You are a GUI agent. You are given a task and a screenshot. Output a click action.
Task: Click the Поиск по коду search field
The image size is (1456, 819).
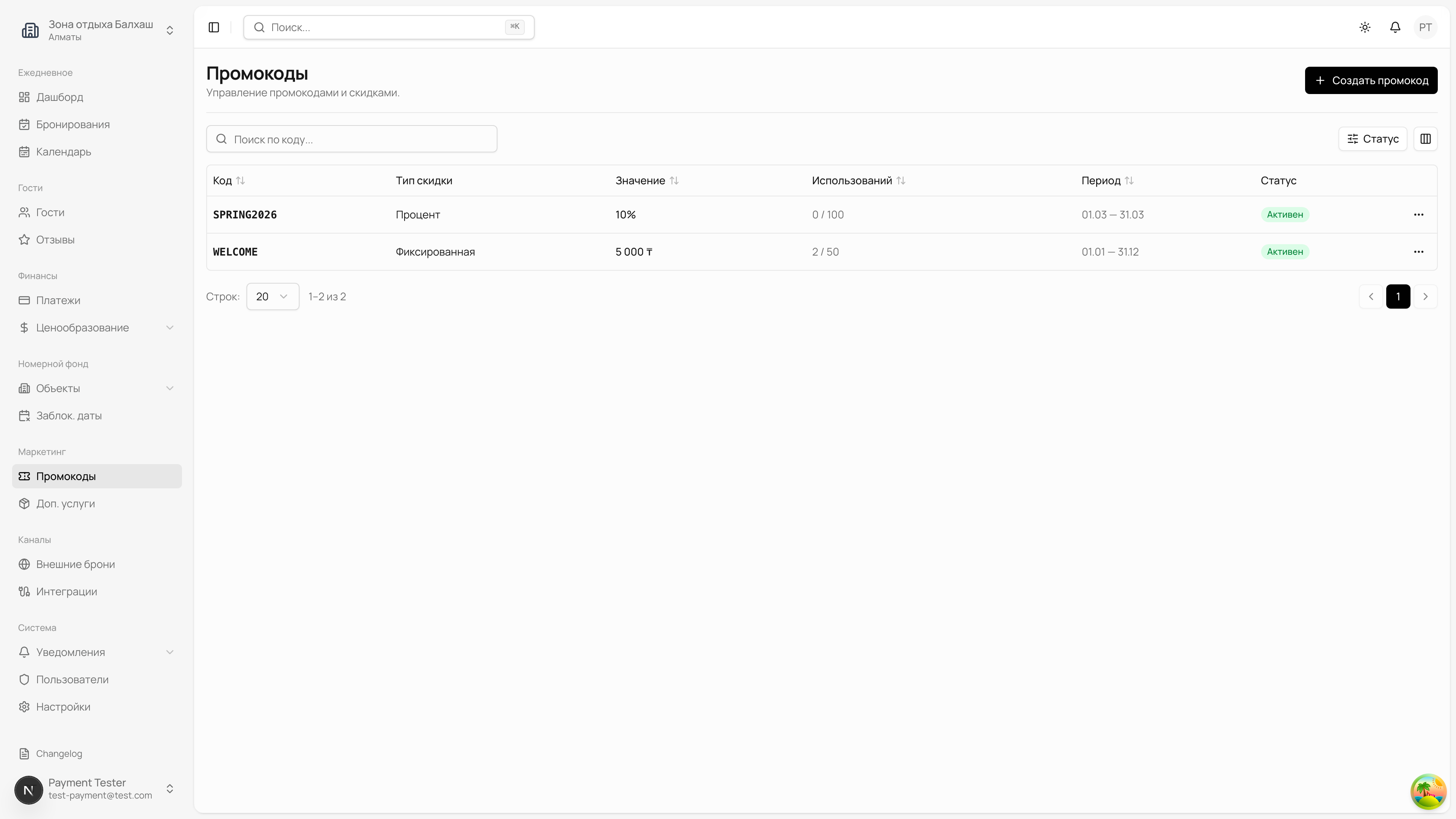pyautogui.click(x=351, y=139)
